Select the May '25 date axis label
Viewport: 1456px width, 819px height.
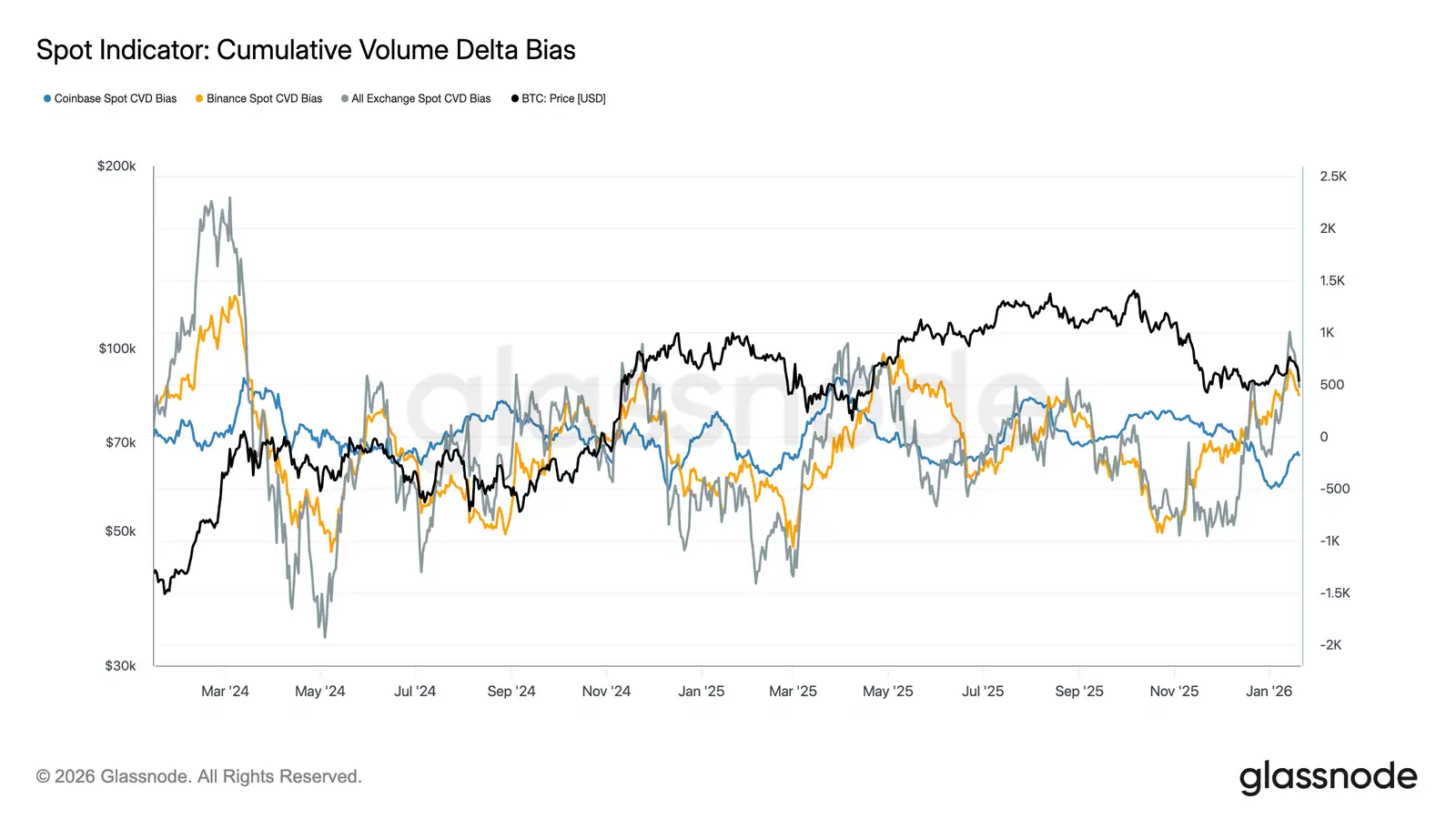887,692
